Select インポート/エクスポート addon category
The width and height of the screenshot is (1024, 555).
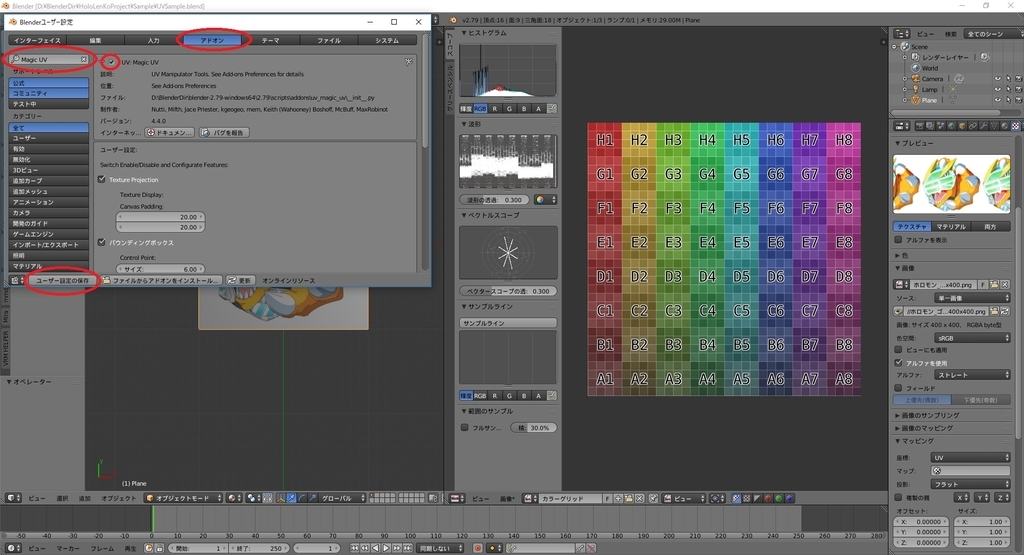[x=49, y=245]
